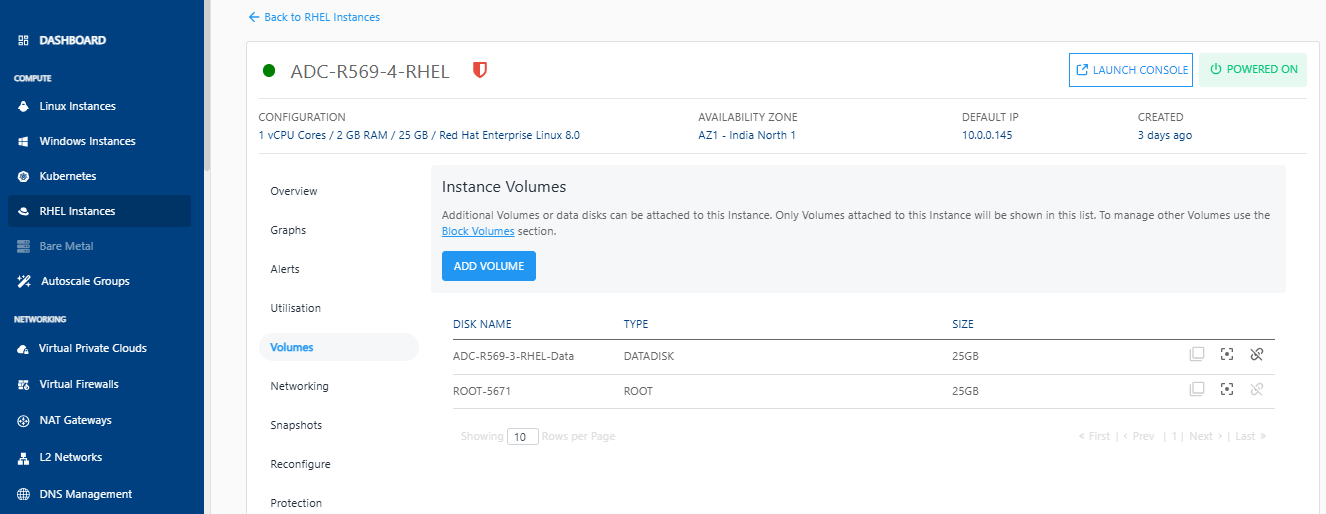This screenshot has width=1326, height=514.
Task: Open Virtual Private Clouds in the sidebar
Action: (93, 349)
